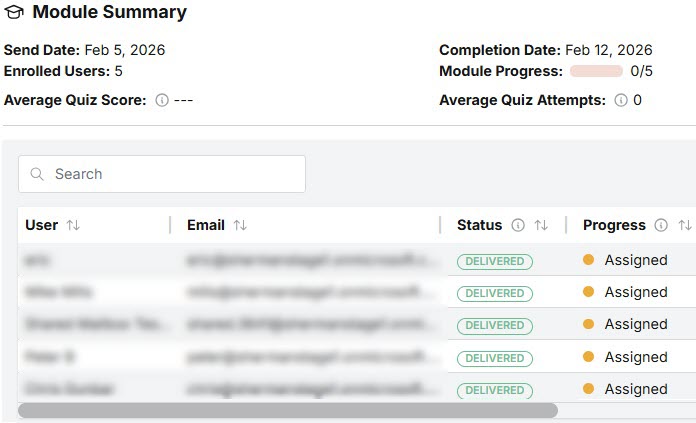Screen dimensions: 696x423
Task: Click the Progress column info icon
Action: tap(661, 225)
